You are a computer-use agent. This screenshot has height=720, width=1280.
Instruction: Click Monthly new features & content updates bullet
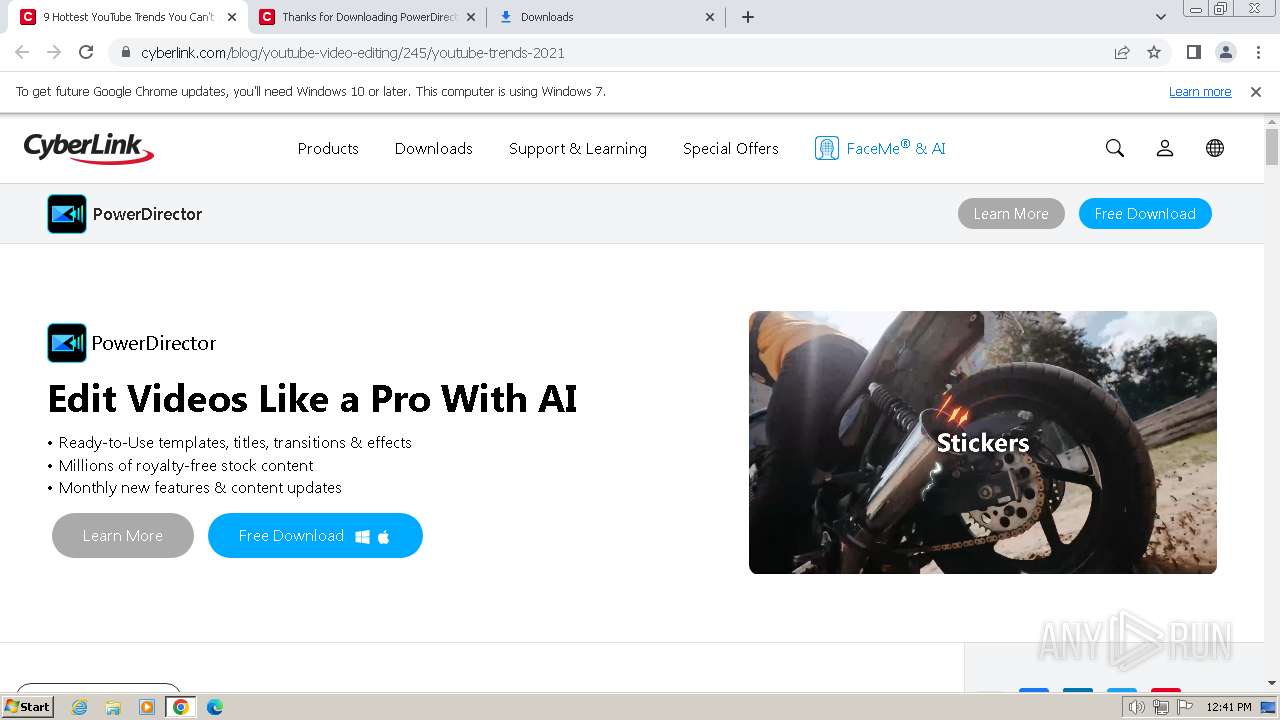200,488
